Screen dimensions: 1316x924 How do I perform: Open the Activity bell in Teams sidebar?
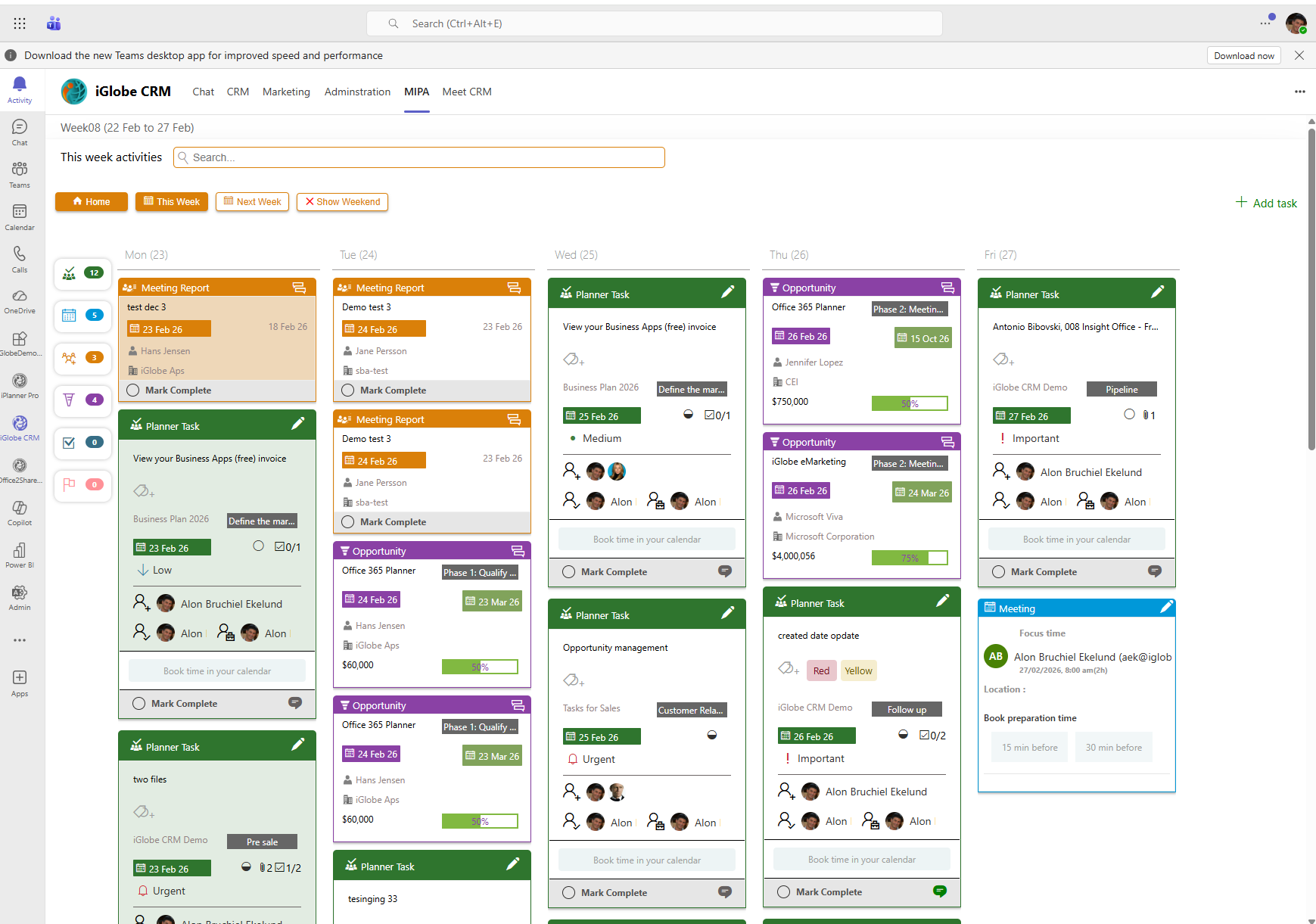click(x=20, y=89)
